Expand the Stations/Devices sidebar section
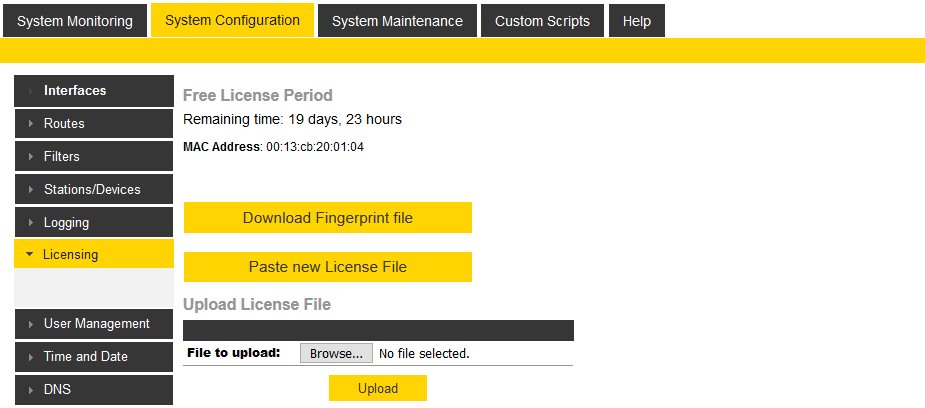The width and height of the screenshot is (925, 408). point(93,190)
